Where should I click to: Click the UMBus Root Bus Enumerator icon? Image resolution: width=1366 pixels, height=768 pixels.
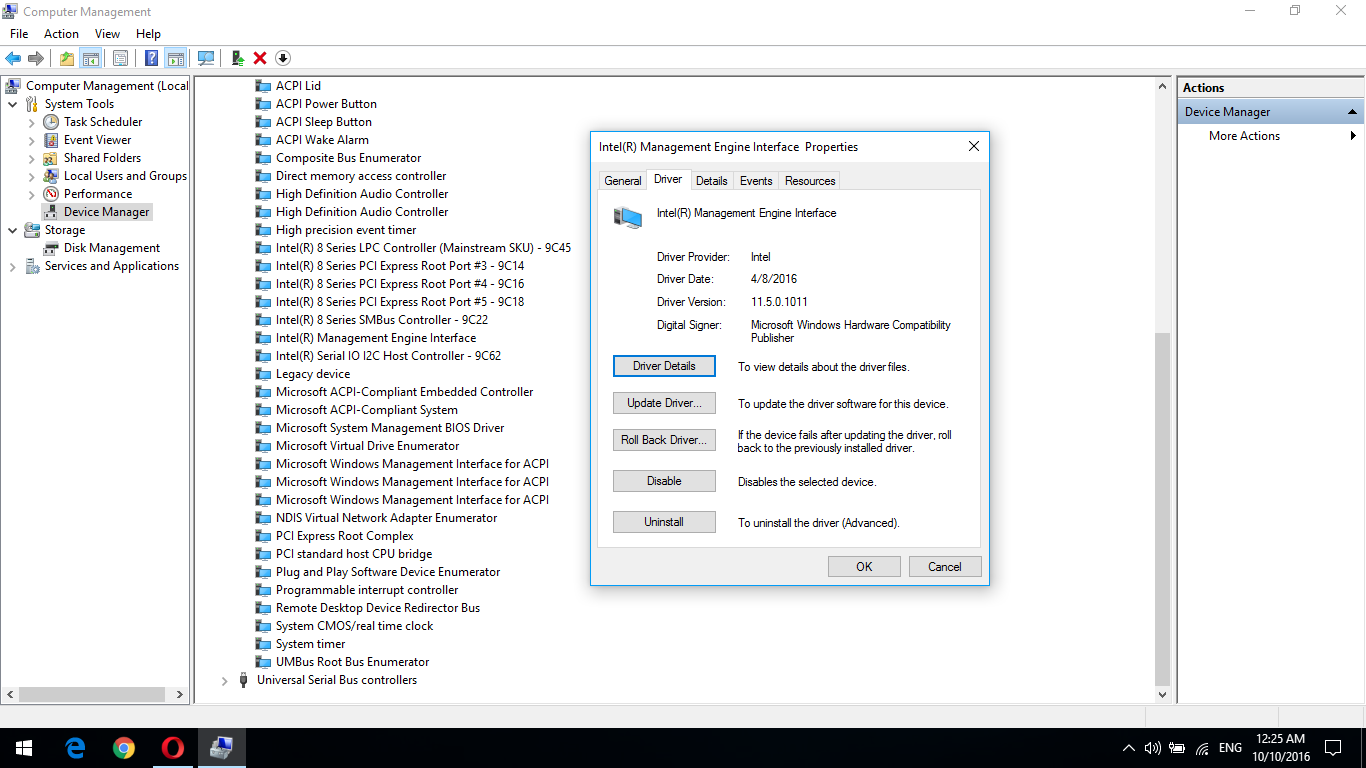tap(263, 662)
